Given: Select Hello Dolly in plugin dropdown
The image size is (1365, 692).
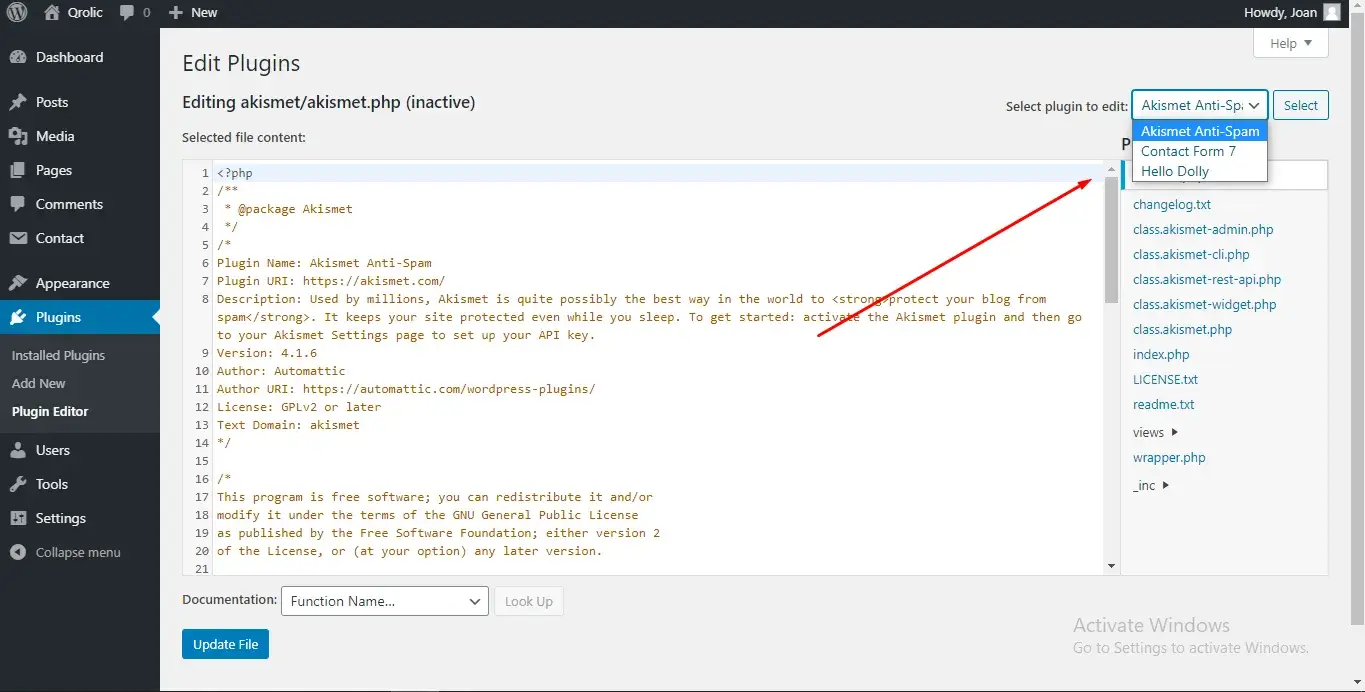Looking at the screenshot, I should [x=1175, y=171].
